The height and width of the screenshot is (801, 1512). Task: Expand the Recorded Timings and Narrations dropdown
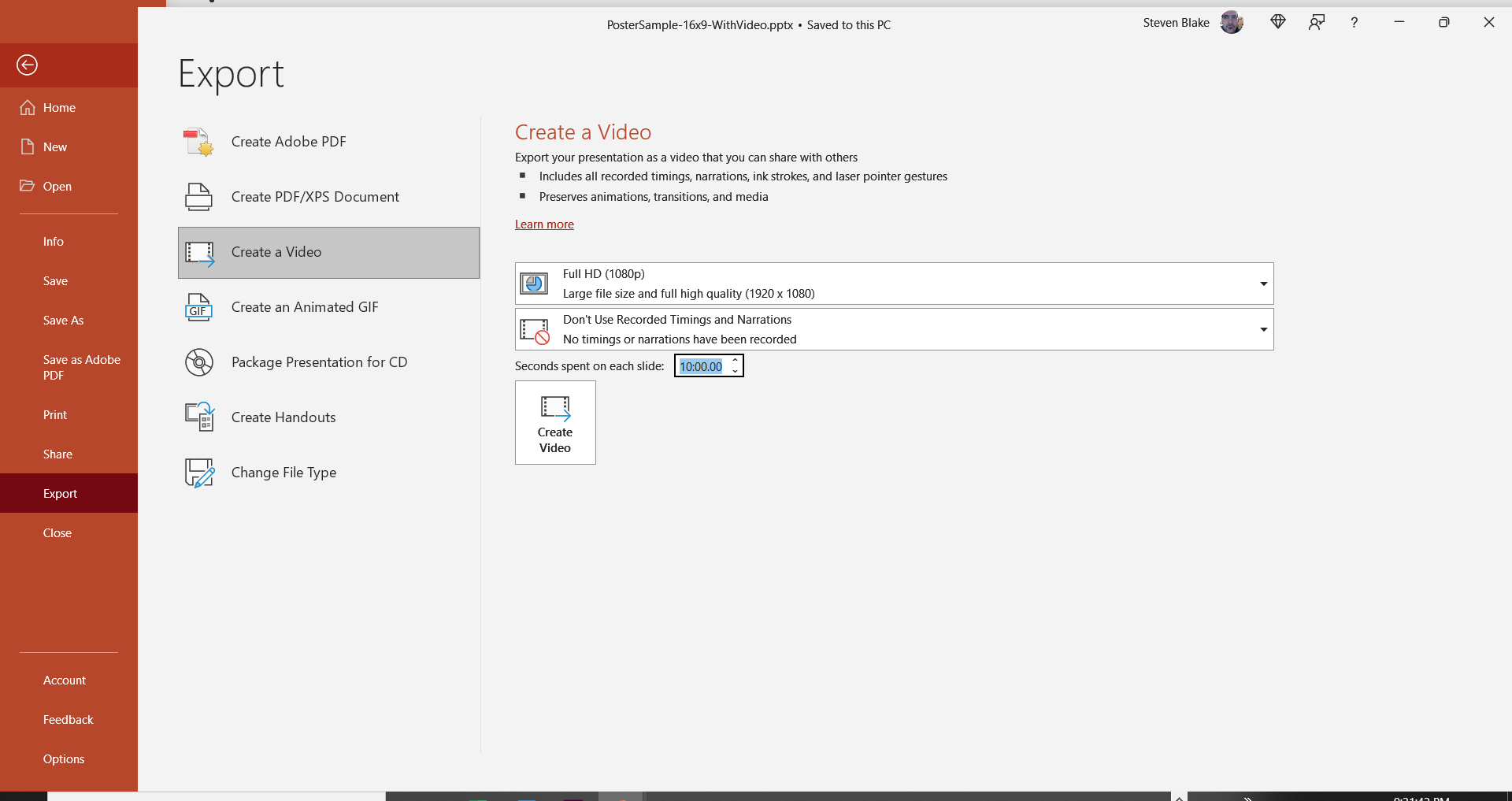[x=1263, y=329]
